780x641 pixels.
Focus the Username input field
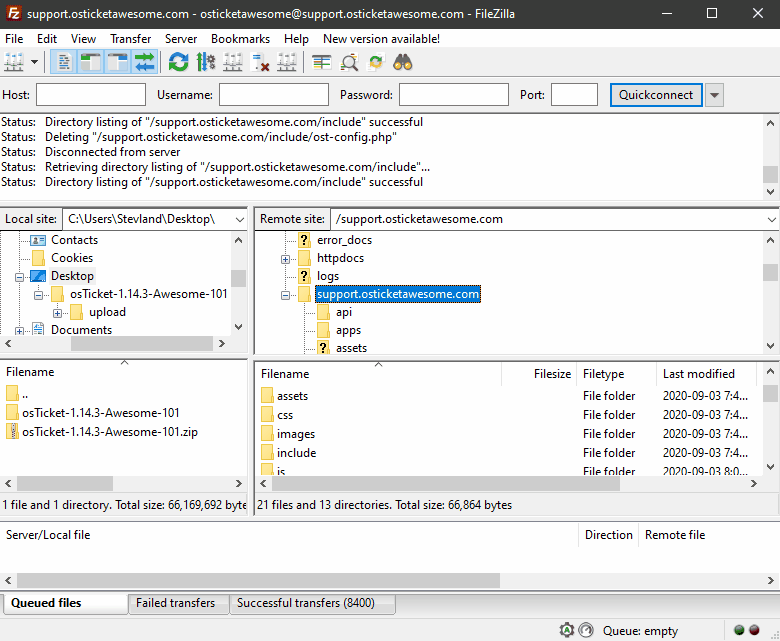pos(274,94)
